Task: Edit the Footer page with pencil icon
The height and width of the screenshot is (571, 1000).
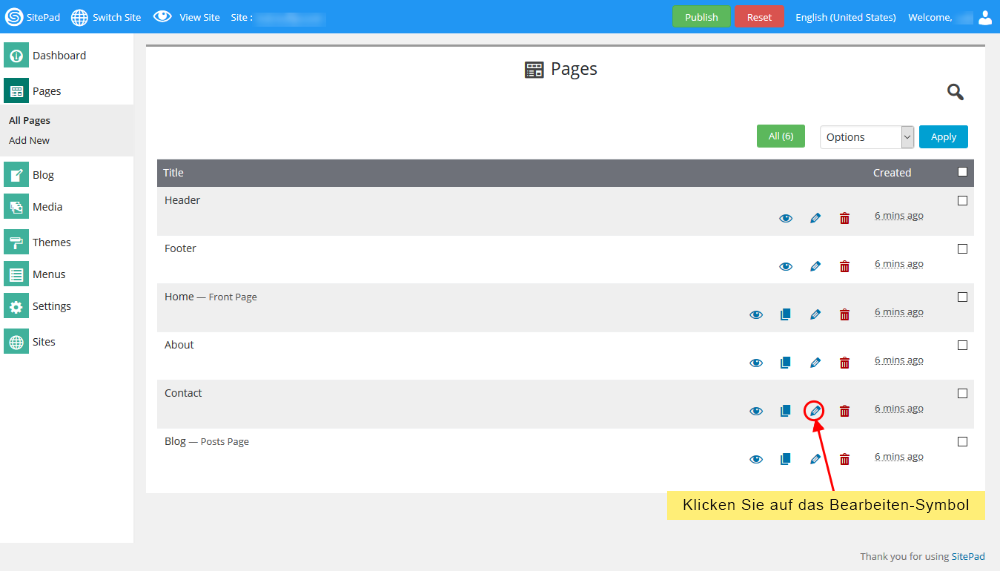Action: [815, 266]
